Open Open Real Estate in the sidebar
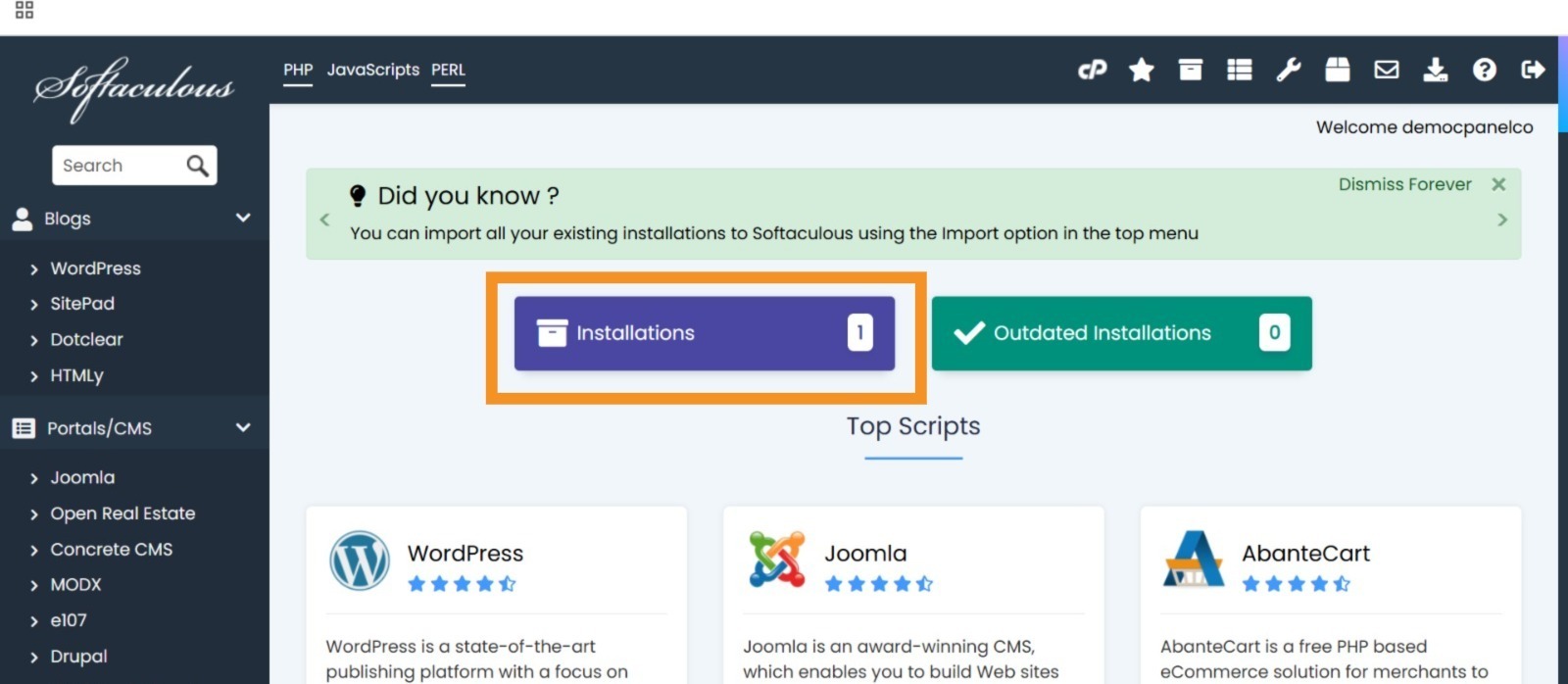 (122, 513)
